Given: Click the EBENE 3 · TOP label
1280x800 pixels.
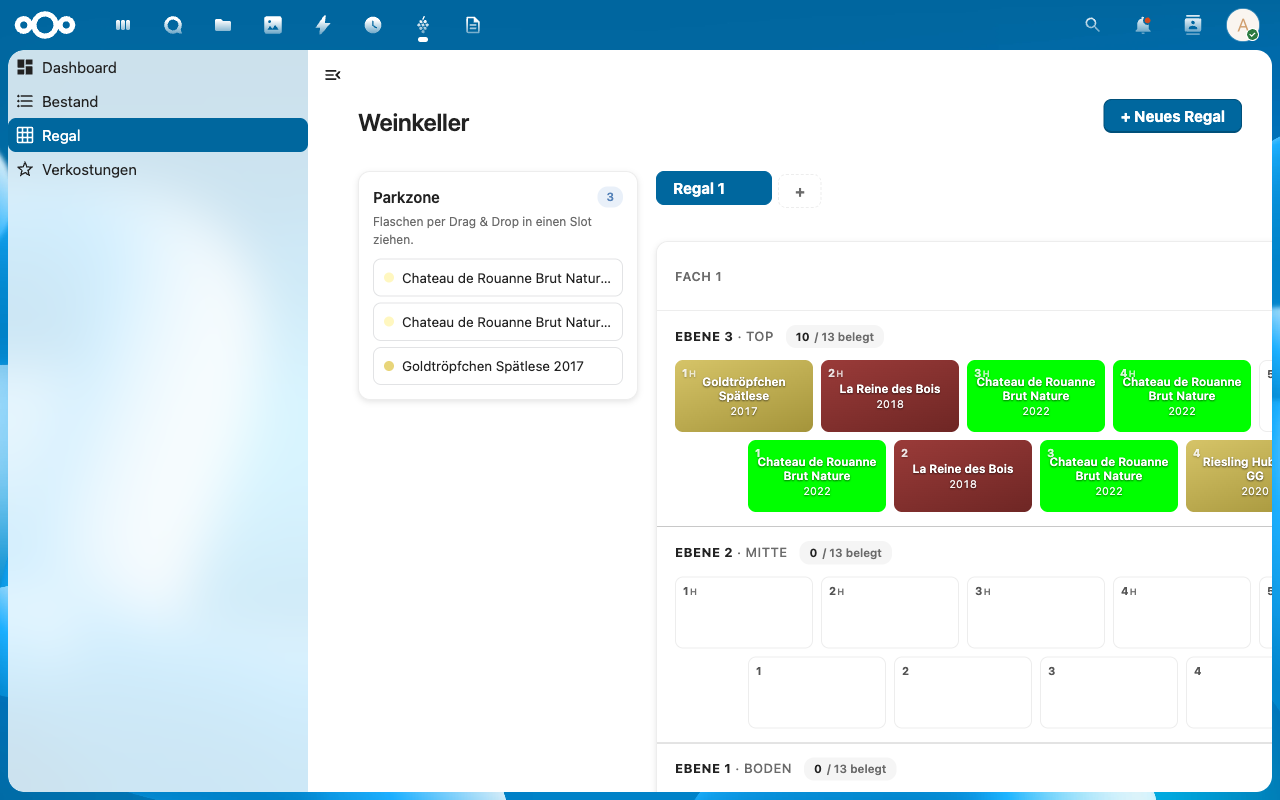Looking at the screenshot, I should tap(724, 337).
